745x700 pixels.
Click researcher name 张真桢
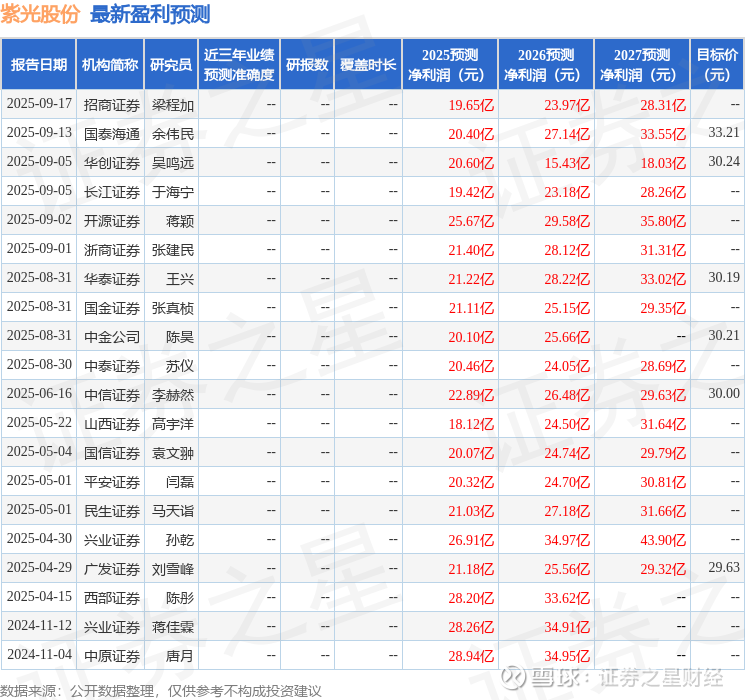point(173,308)
